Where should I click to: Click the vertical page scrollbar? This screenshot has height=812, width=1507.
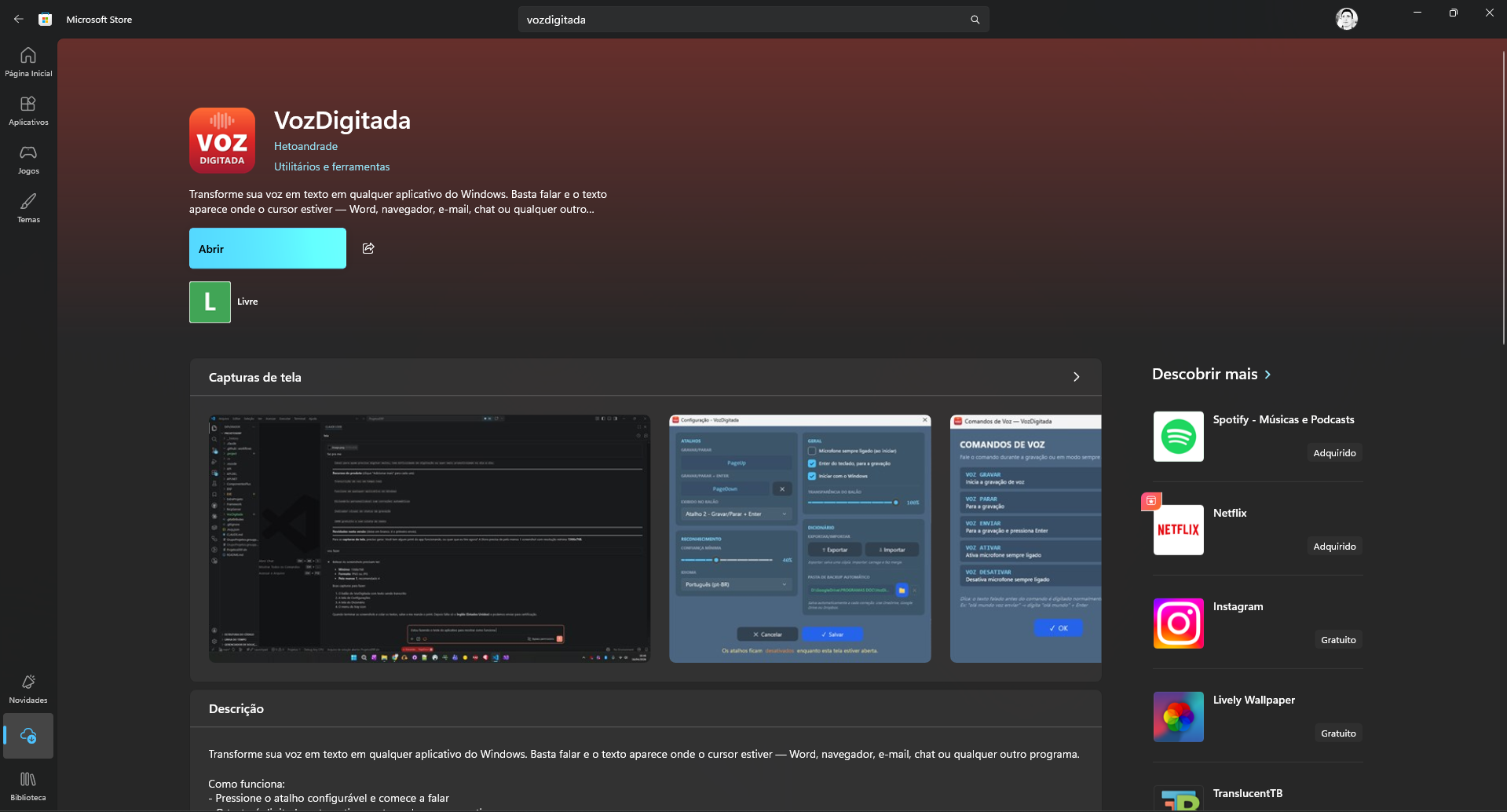tap(1503, 196)
